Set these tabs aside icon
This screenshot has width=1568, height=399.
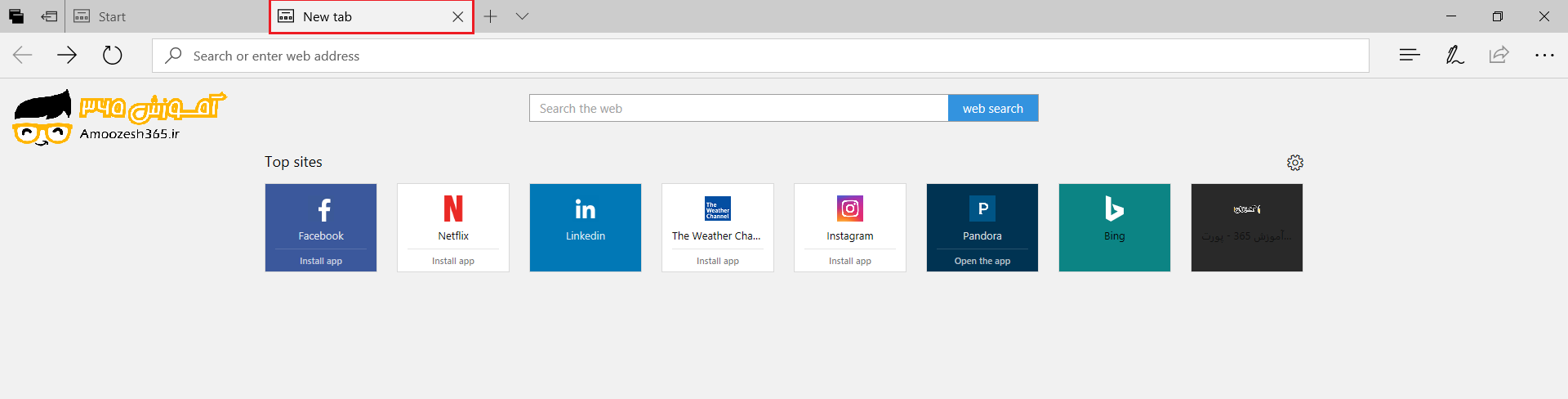[49, 16]
